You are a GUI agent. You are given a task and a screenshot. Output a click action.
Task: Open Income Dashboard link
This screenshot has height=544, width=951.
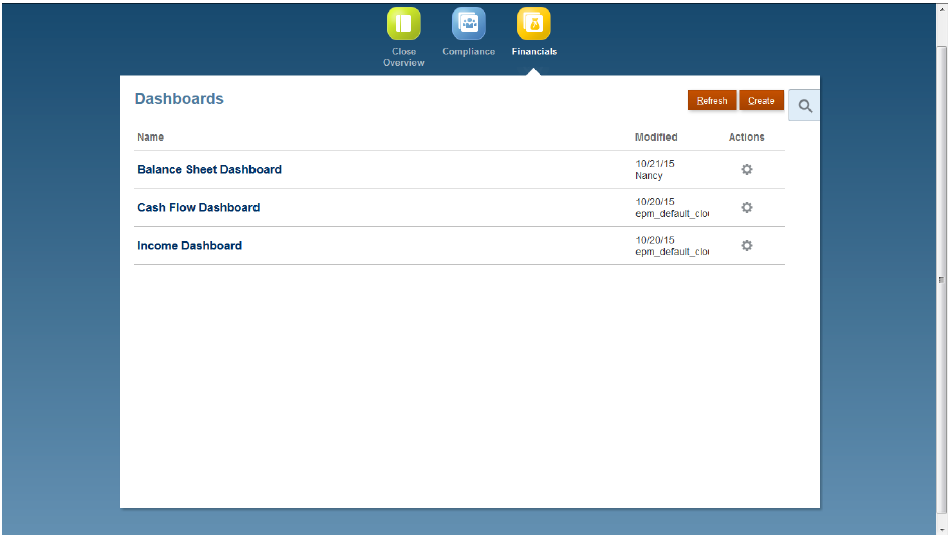click(189, 246)
